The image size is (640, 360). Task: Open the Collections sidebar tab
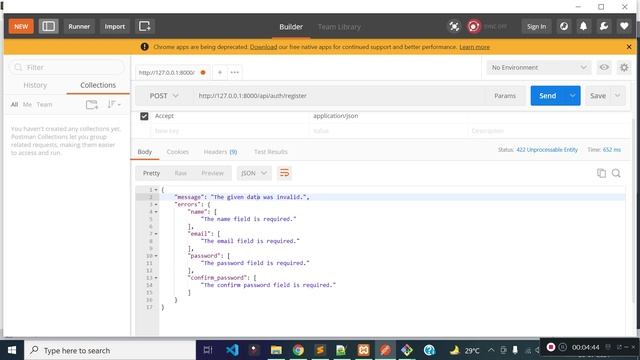click(98, 85)
